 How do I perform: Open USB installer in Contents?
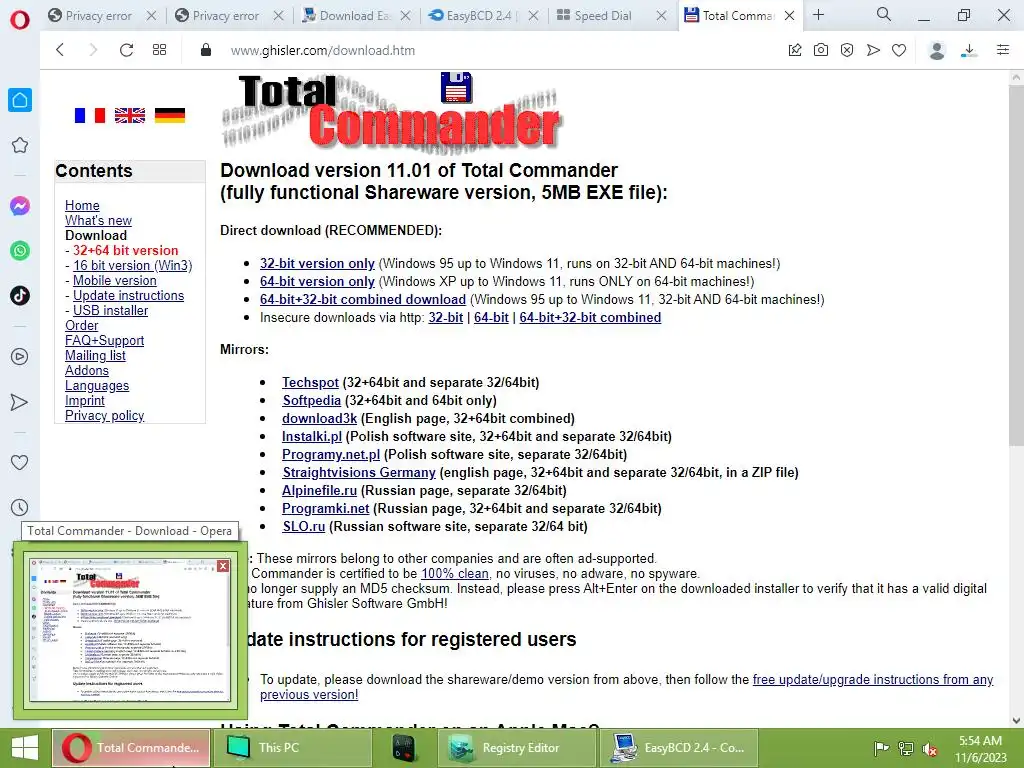(110, 310)
